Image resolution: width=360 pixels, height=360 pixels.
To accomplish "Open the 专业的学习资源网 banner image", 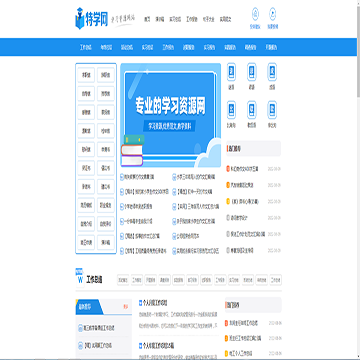I will pos(170,115).
